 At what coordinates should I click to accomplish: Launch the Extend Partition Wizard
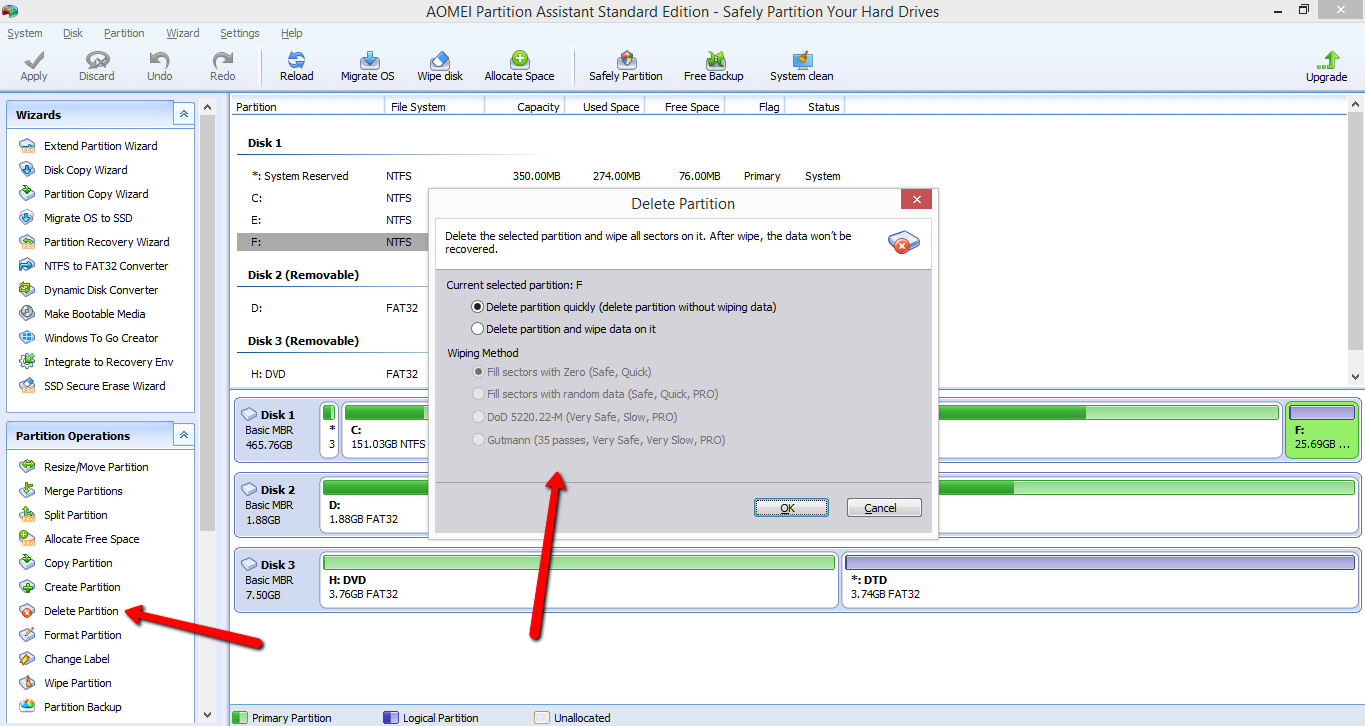click(89, 146)
